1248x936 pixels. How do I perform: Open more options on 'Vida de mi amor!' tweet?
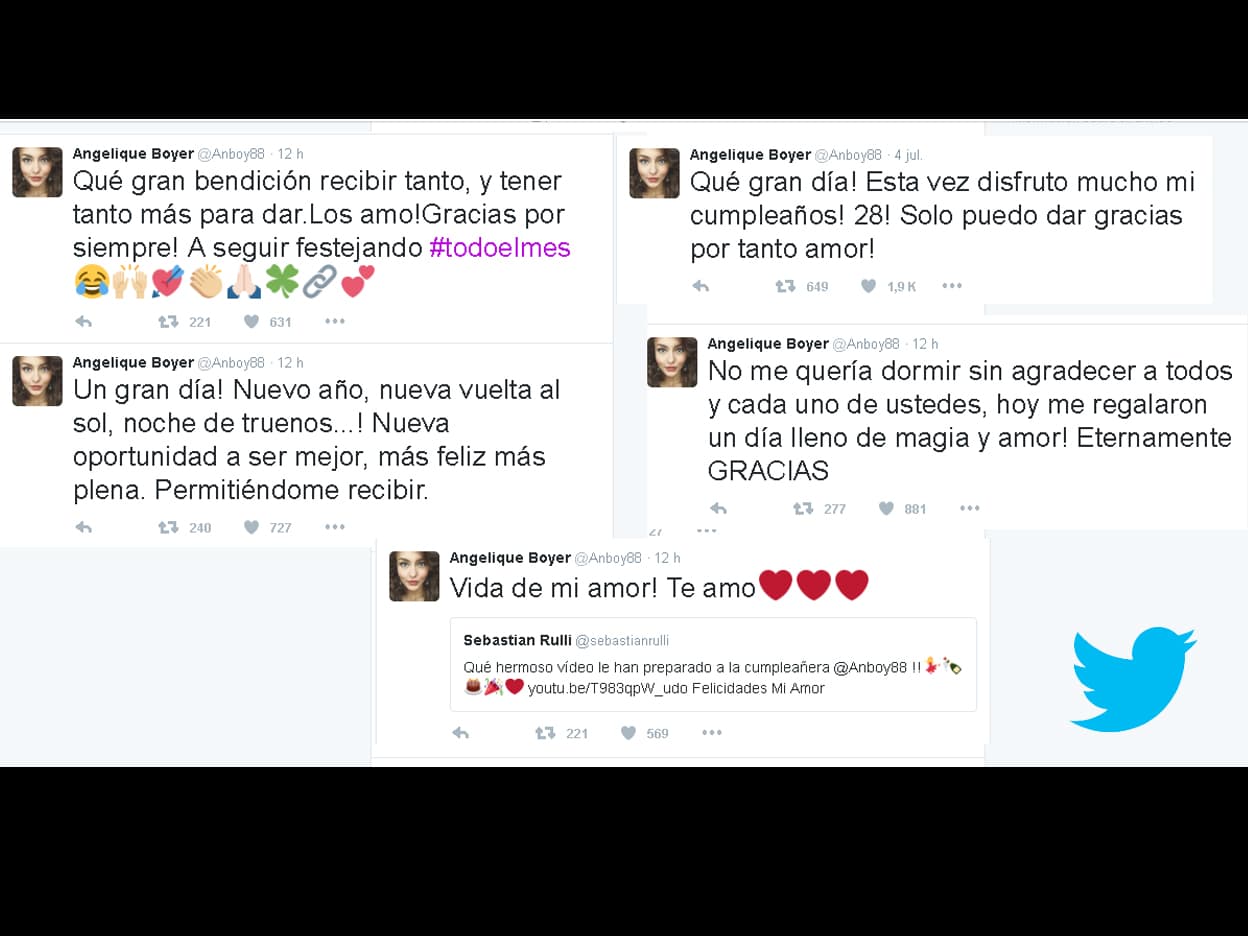click(x=712, y=733)
